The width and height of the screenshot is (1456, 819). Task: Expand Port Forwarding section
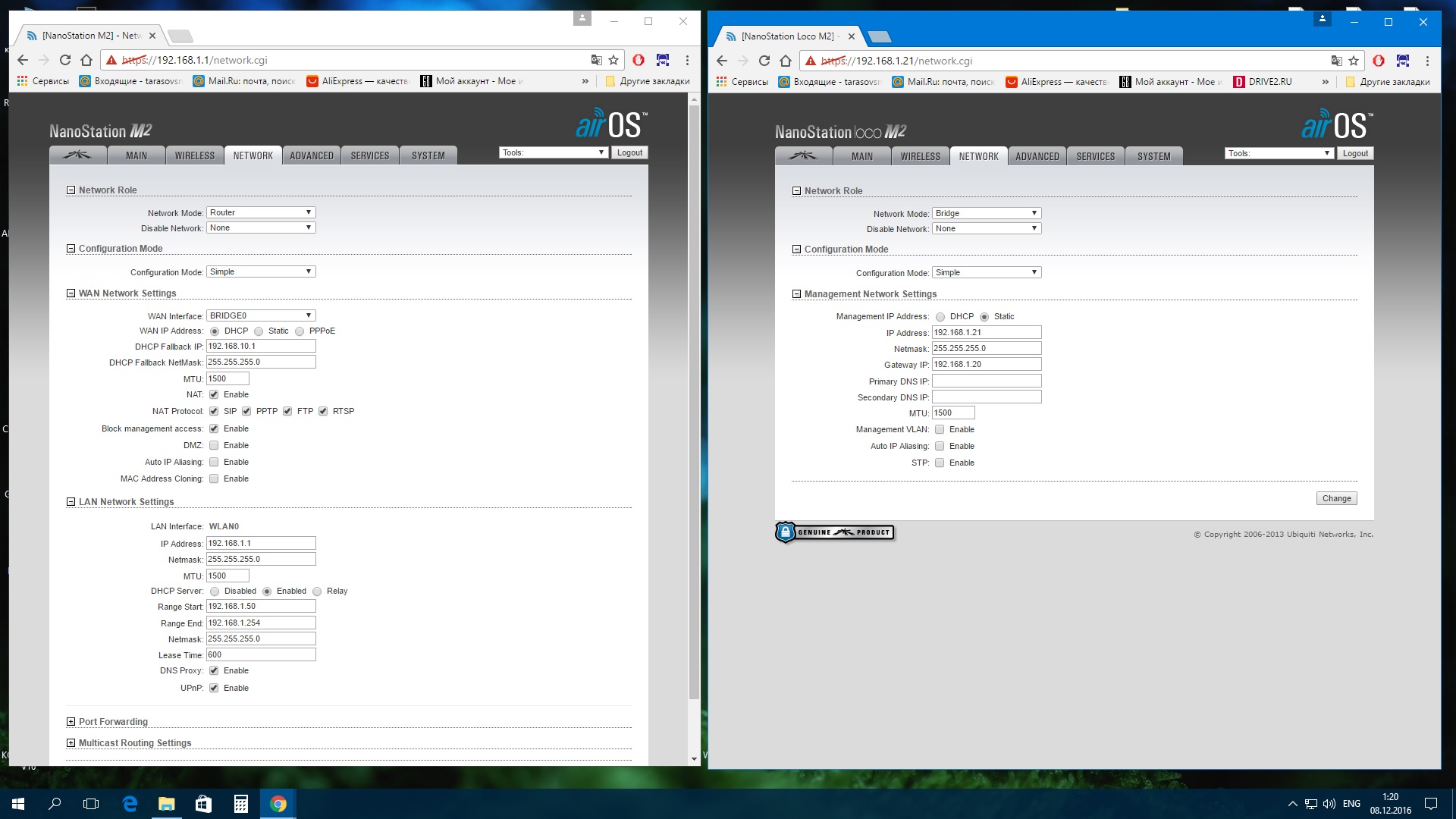pyautogui.click(x=71, y=722)
